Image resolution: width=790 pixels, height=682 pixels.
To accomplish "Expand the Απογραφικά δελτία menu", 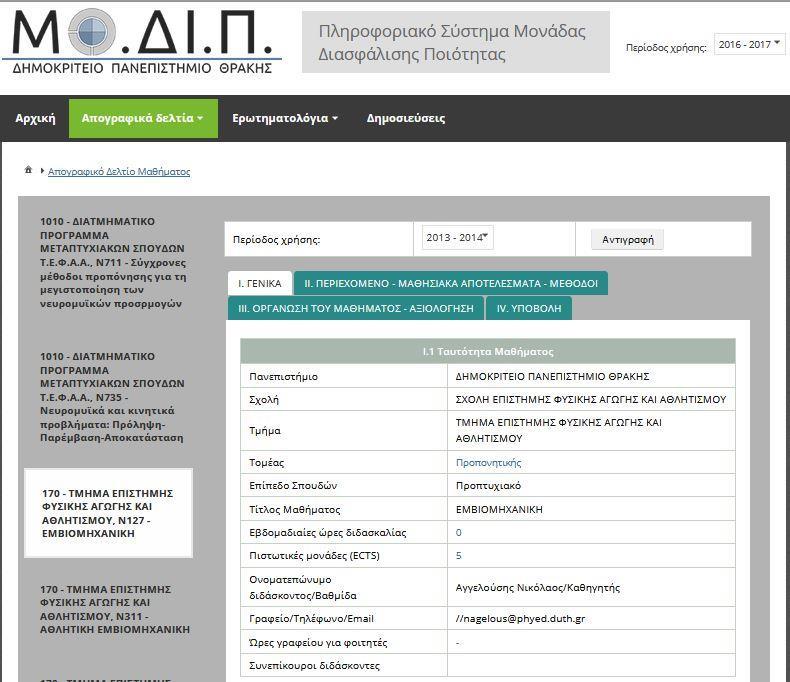I will 143,118.
